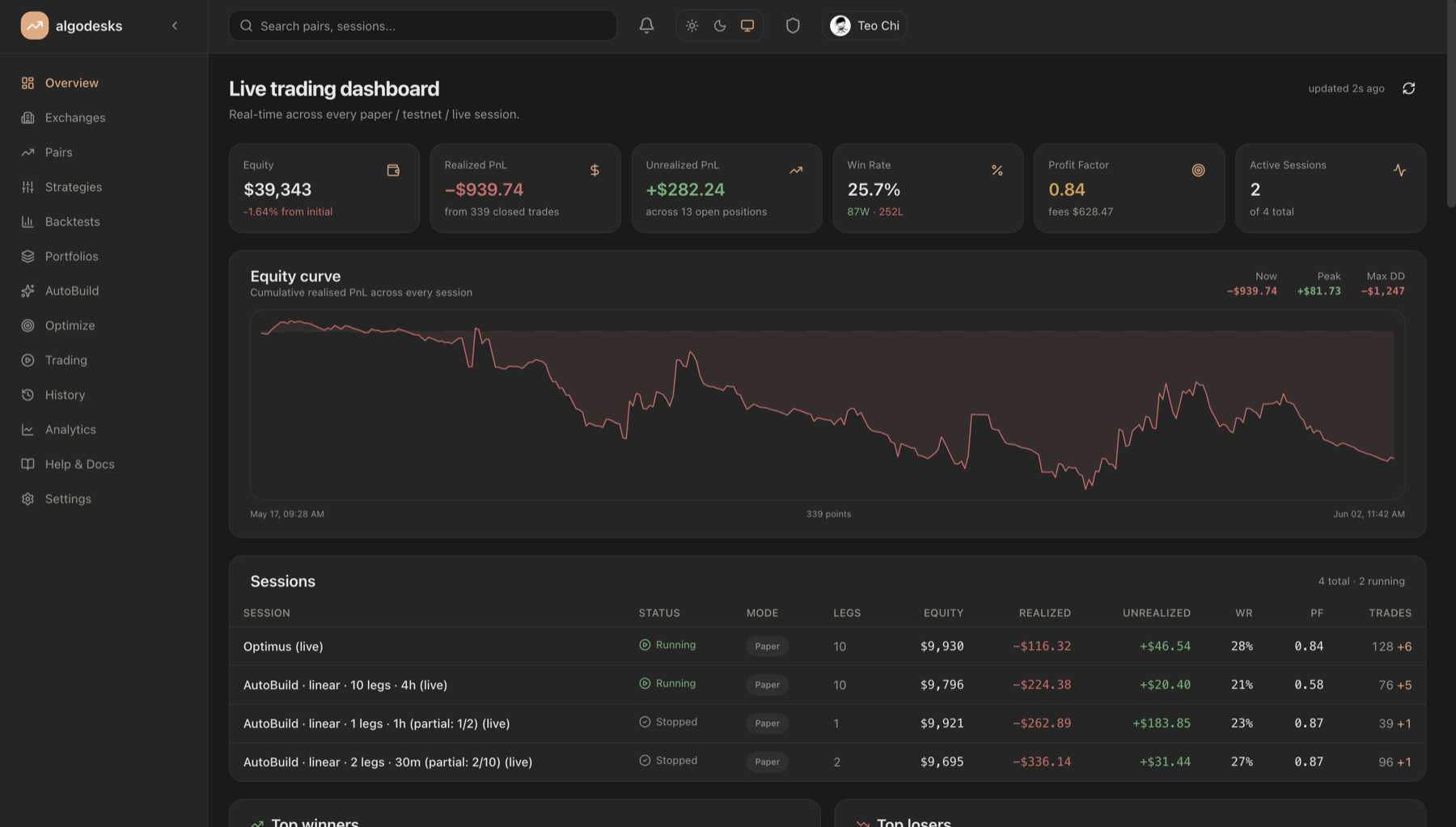Sort by the EQUITY column header
The width and height of the screenshot is (1456, 827).
click(x=943, y=613)
